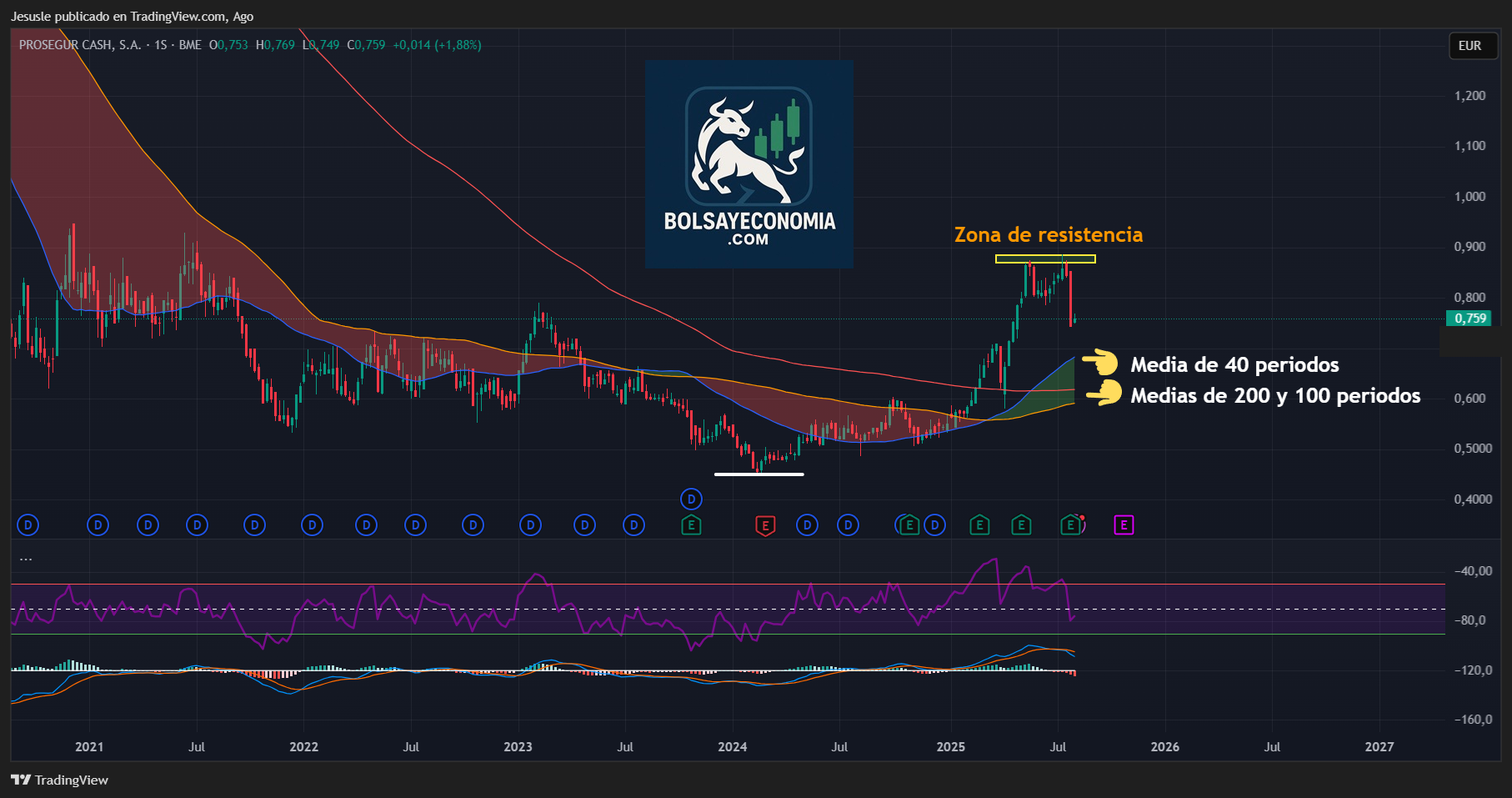Select the white support line under the 2024 low
Viewport: 1512px width, 798px height.
click(x=759, y=474)
